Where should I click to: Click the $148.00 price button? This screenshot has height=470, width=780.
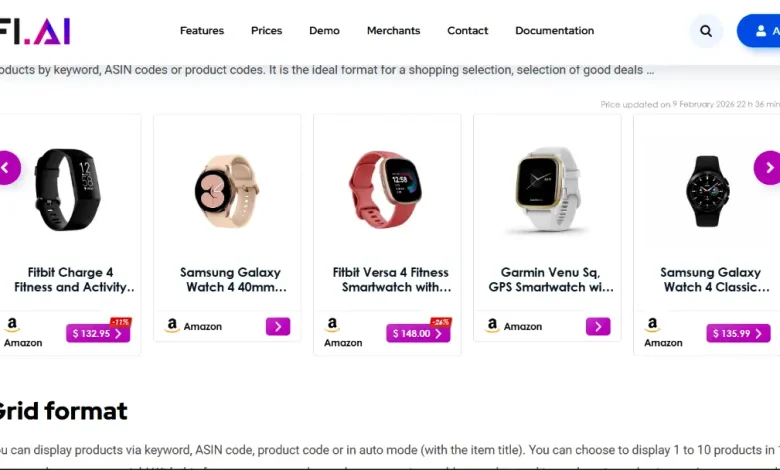tap(418, 333)
